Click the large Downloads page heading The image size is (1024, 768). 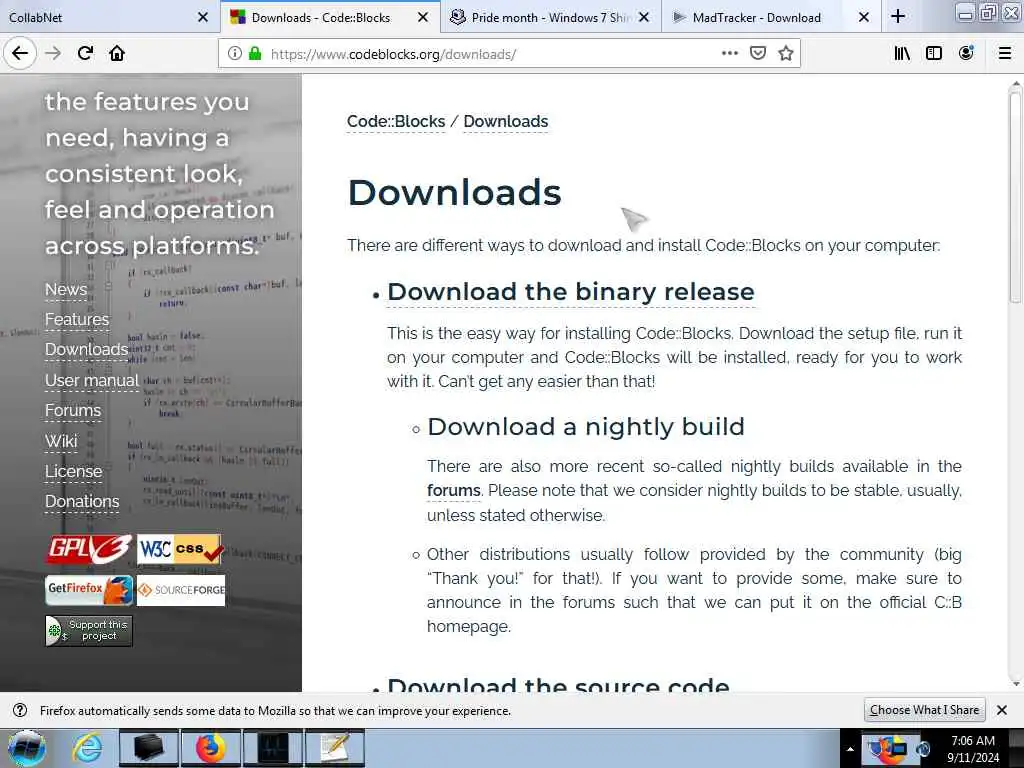pos(455,193)
